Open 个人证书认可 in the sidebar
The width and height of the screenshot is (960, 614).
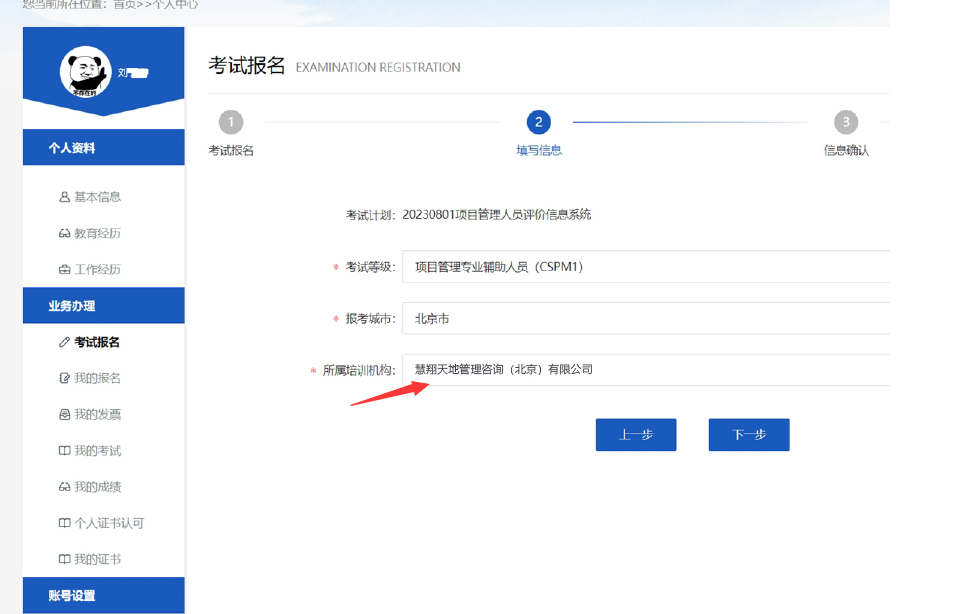[x=108, y=523]
